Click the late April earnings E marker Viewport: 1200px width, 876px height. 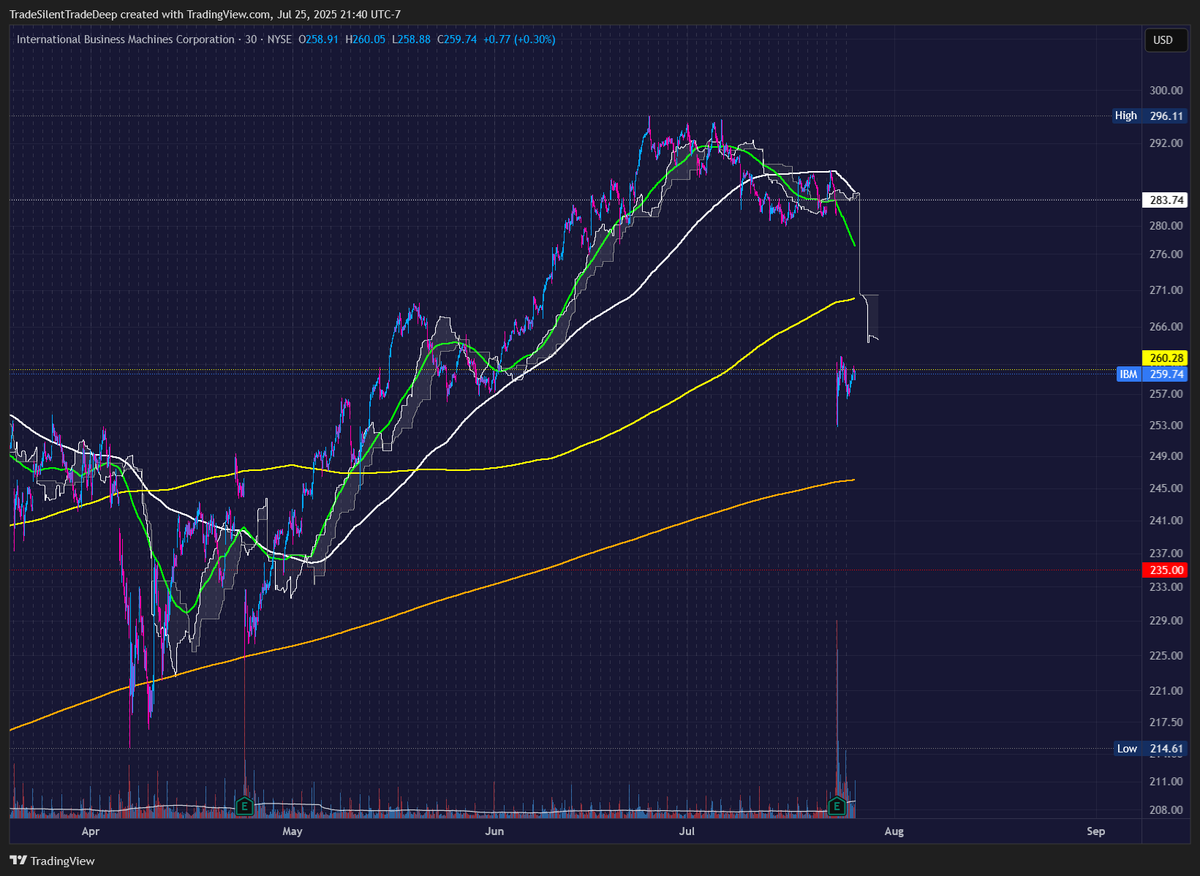[243, 804]
